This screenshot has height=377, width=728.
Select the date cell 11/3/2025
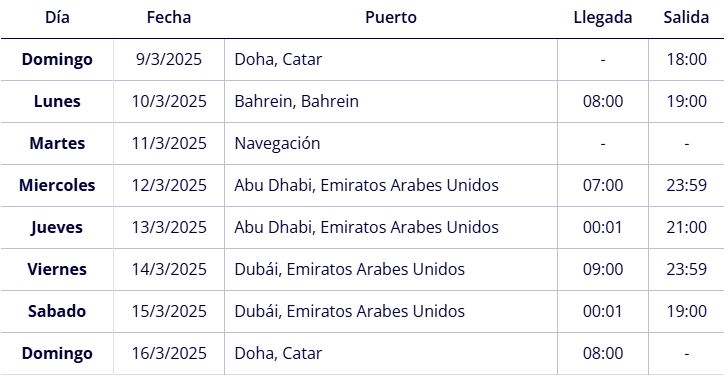[x=169, y=143]
